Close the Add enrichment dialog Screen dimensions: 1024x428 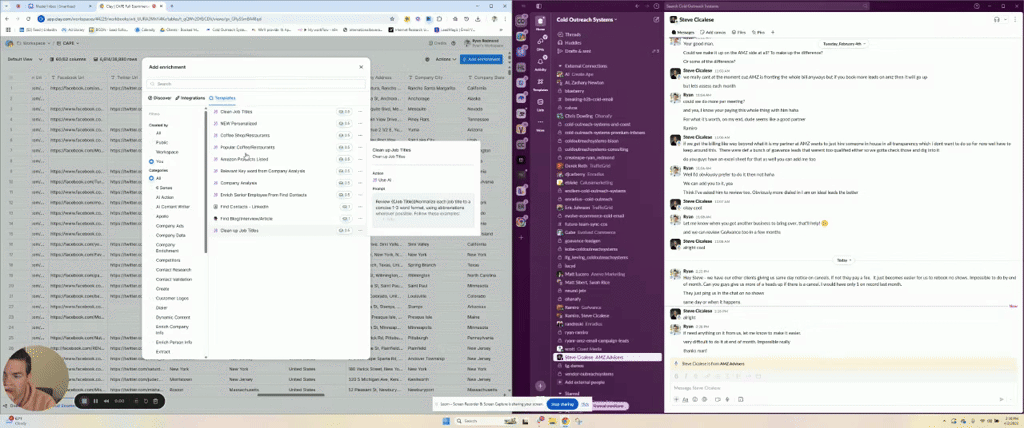pos(361,67)
